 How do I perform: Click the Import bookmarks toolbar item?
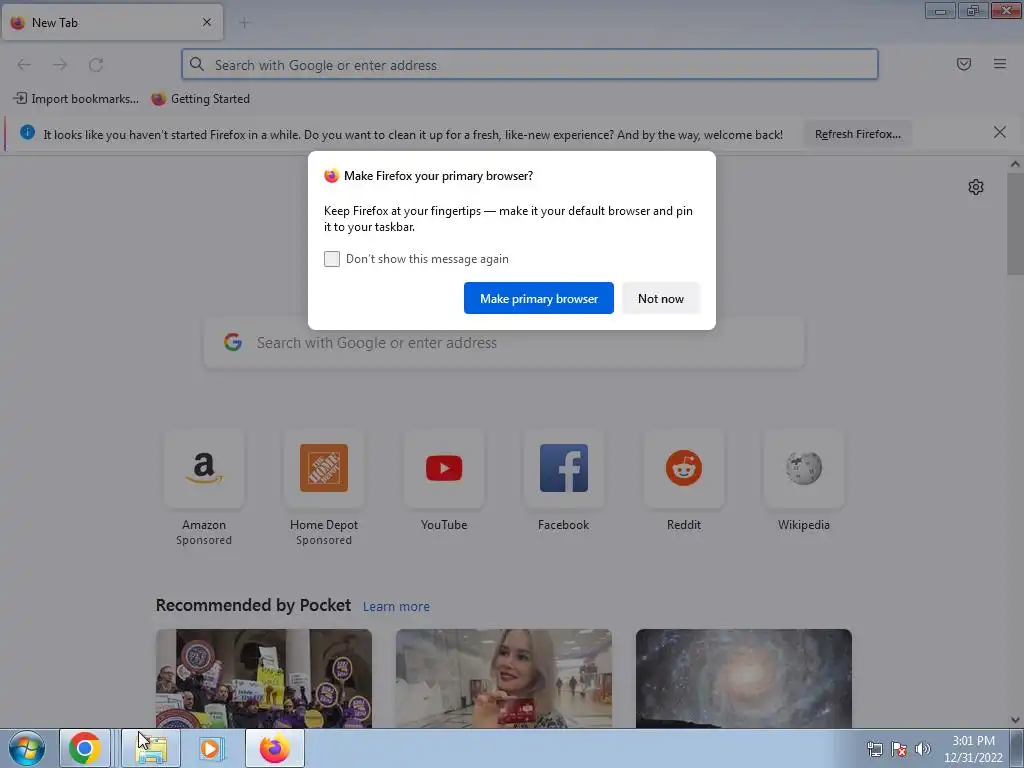(76, 99)
